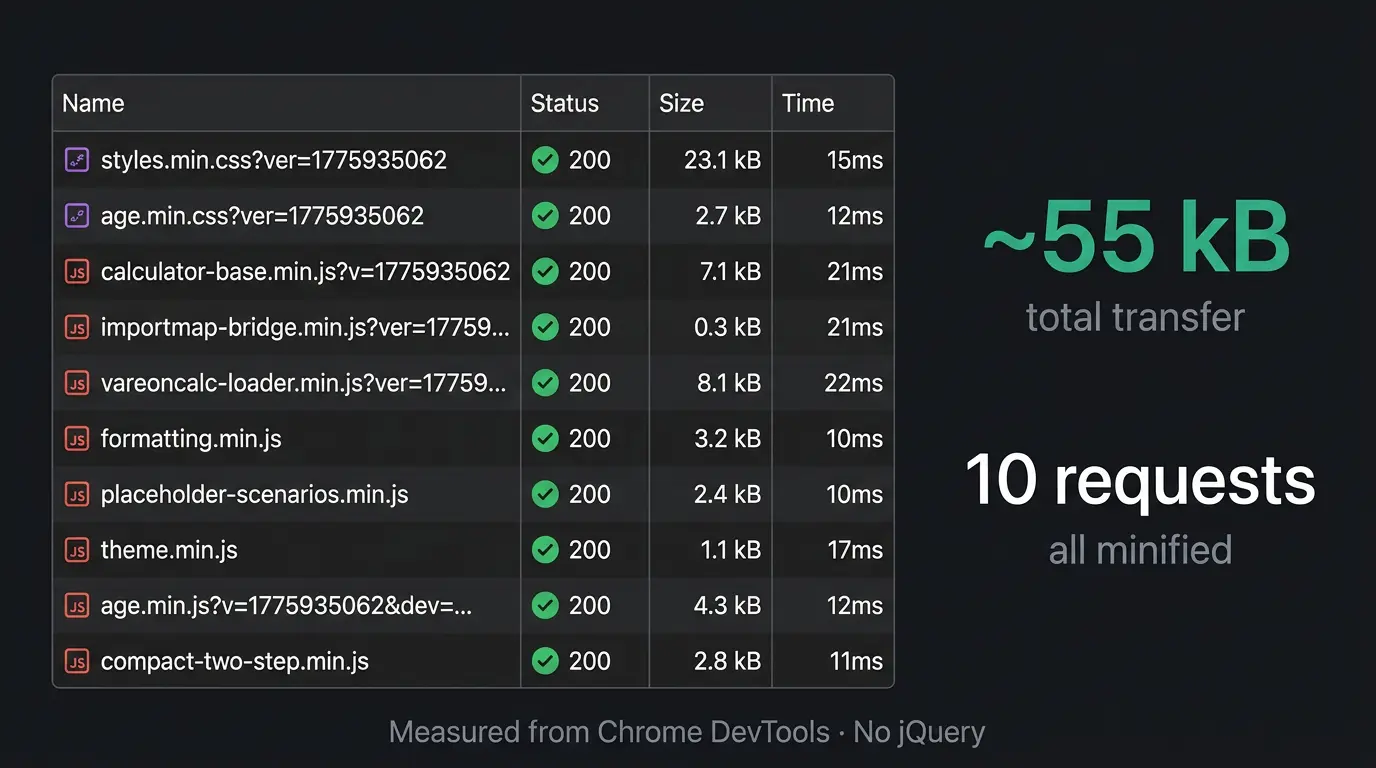Viewport: 1376px width, 768px height.
Task: Click the JS icon beside importmap-bridge.min.js
Action: 78,327
